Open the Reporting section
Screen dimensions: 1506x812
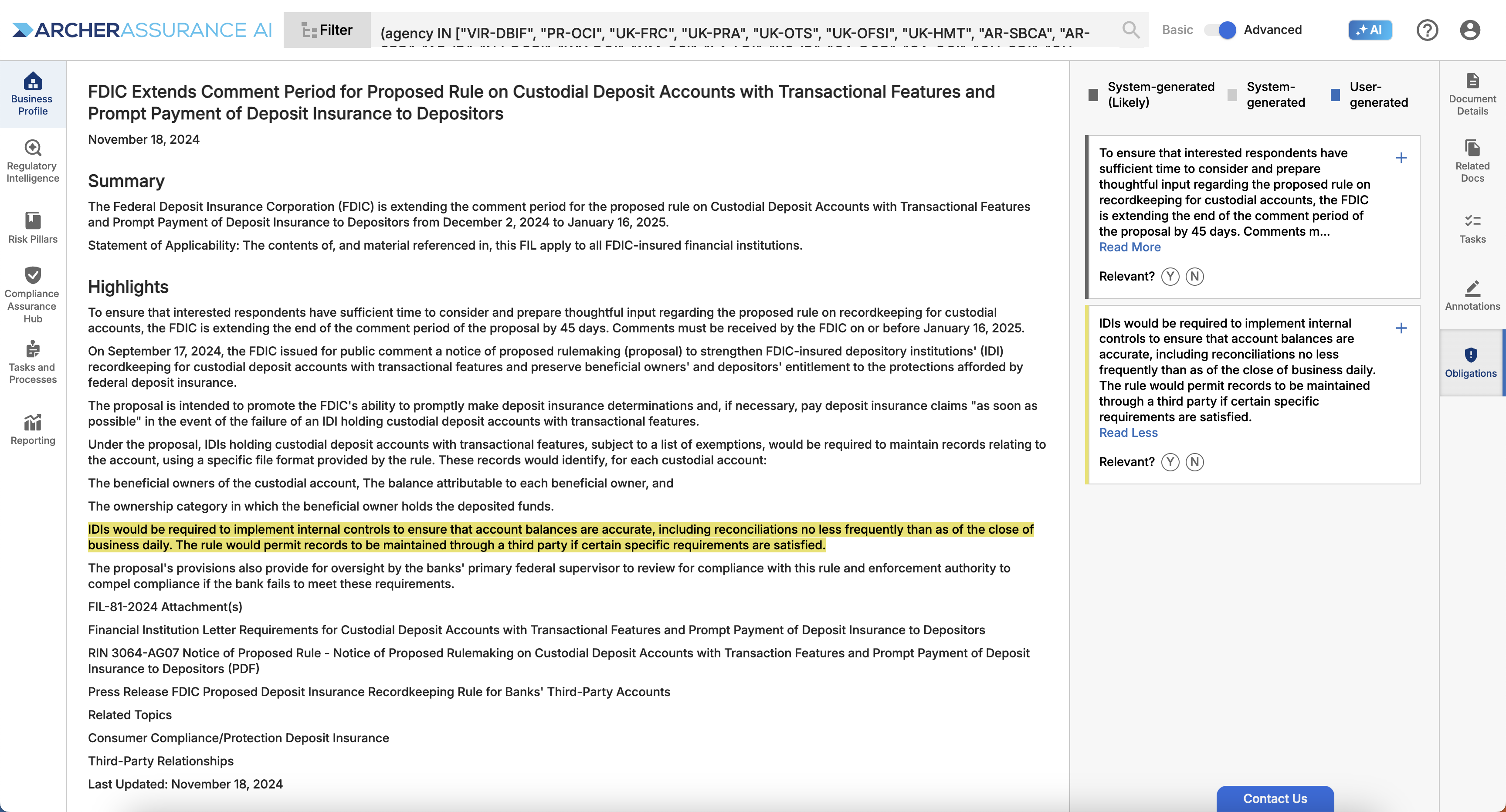33,429
